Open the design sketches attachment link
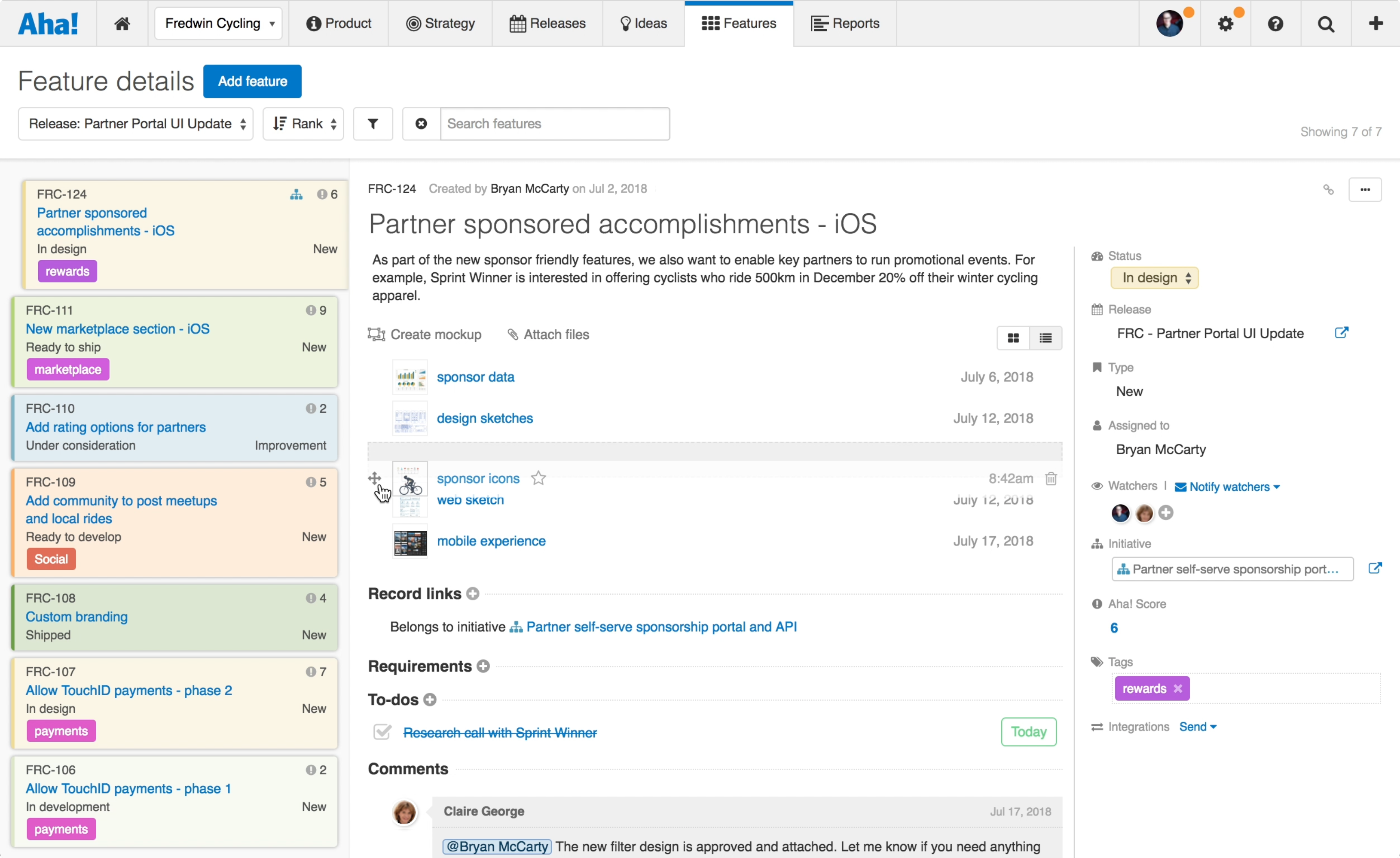The image size is (1400, 858). [x=485, y=418]
